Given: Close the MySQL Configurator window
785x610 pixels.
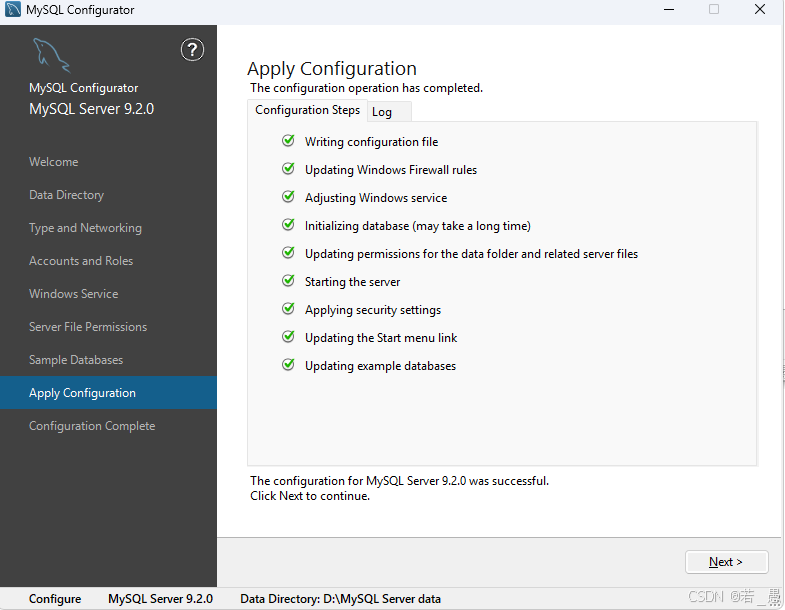Looking at the screenshot, I should (760, 10).
